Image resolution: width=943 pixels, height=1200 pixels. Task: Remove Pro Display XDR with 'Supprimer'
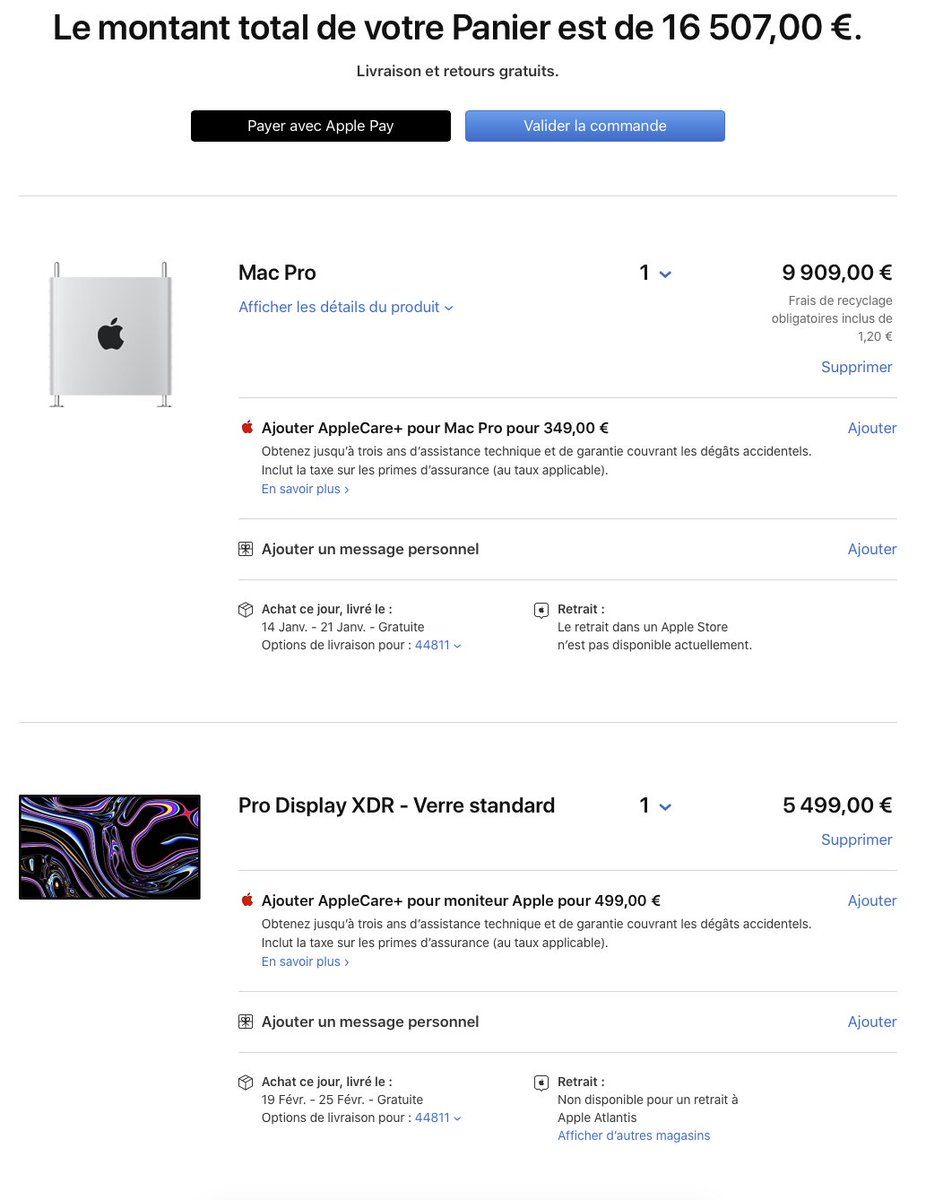tap(856, 840)
